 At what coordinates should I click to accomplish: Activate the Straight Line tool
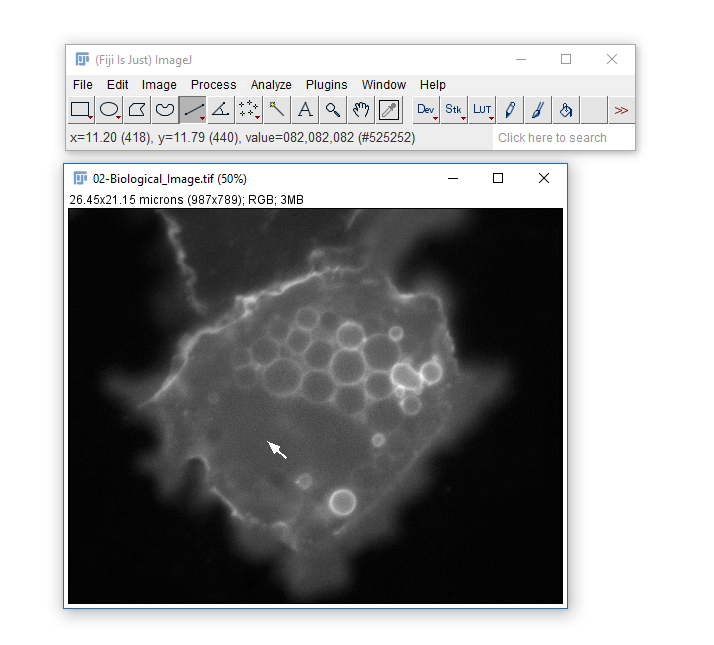pos(193,109)
